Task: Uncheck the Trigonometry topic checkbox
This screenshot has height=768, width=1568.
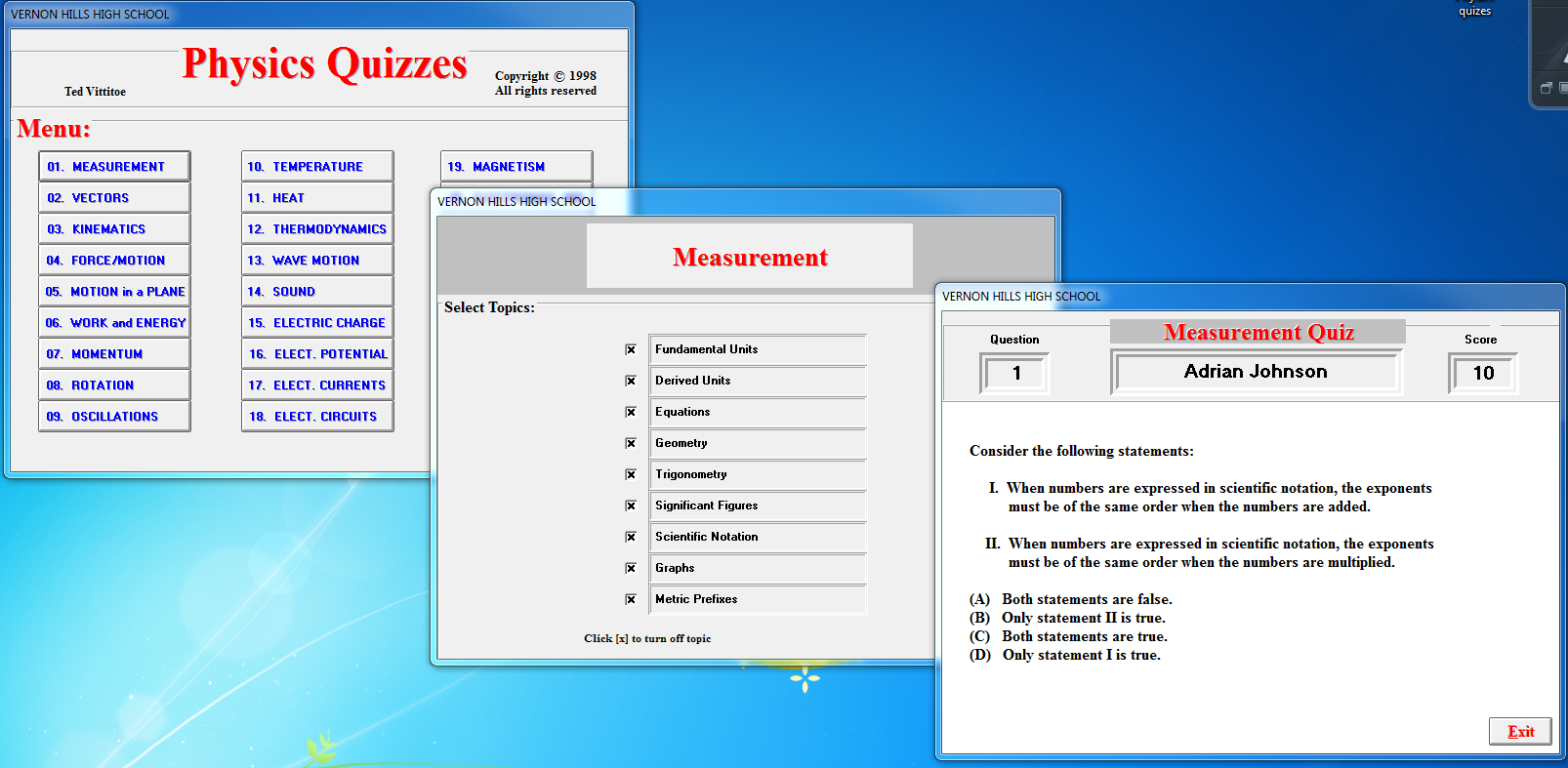Action: (x=631, y=474)
